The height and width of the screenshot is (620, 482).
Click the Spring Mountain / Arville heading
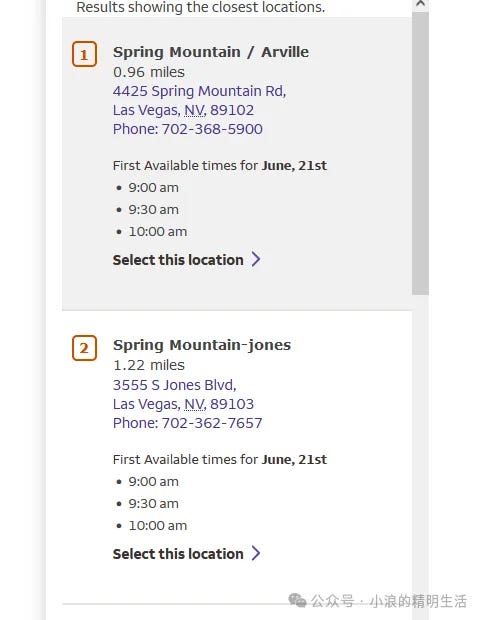pos(211,52)
